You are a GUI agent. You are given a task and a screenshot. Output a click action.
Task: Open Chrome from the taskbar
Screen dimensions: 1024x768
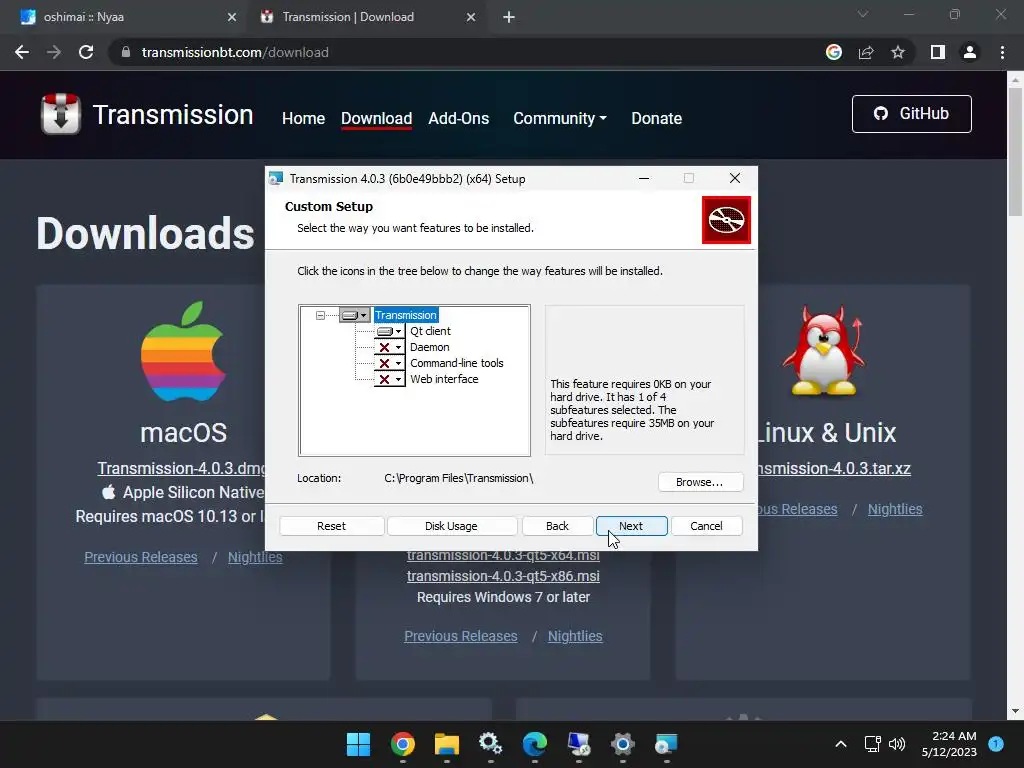[x=403, y=744]
